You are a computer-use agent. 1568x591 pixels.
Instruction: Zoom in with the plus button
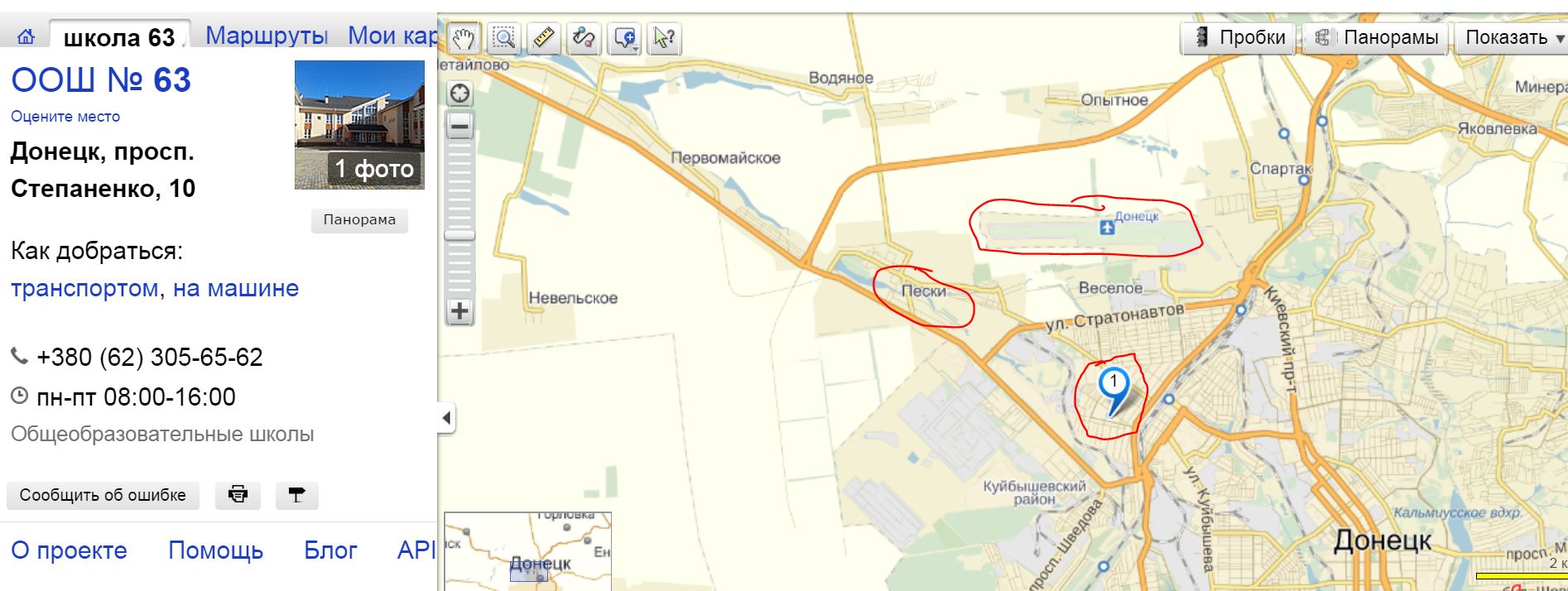click(459, 312)
